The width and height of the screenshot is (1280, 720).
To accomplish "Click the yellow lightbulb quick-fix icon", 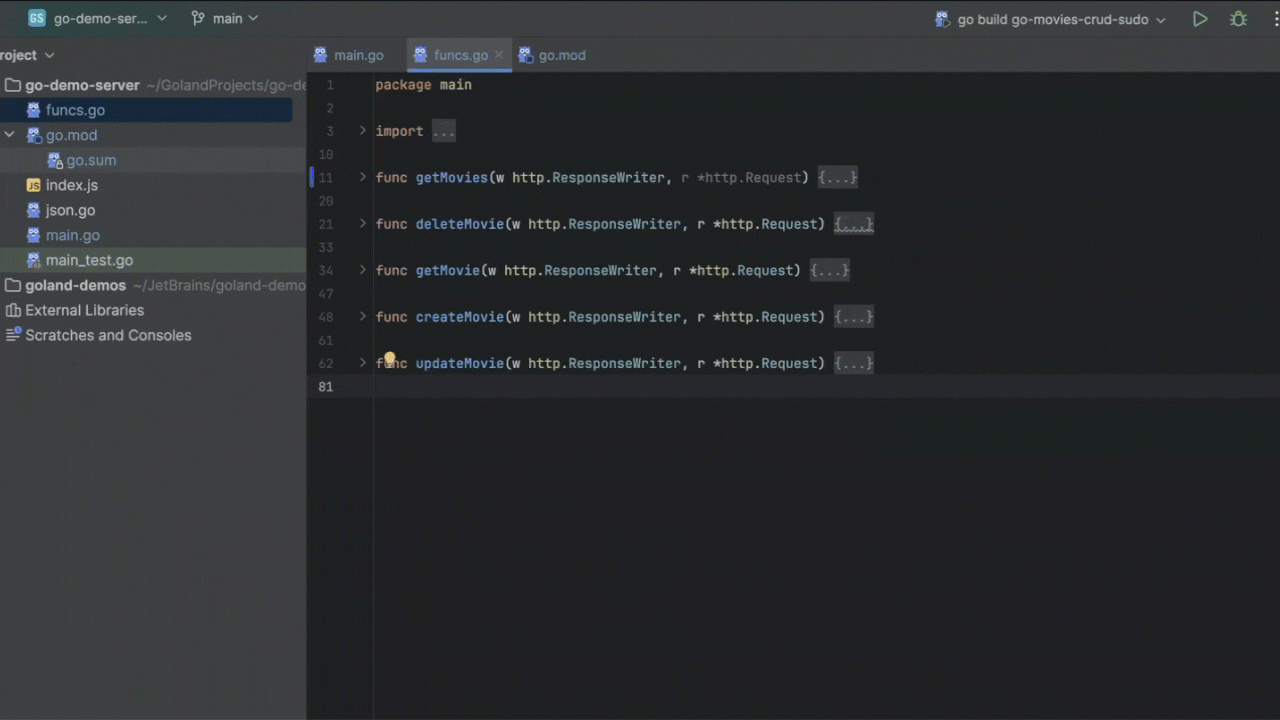I will pos(389,358).
